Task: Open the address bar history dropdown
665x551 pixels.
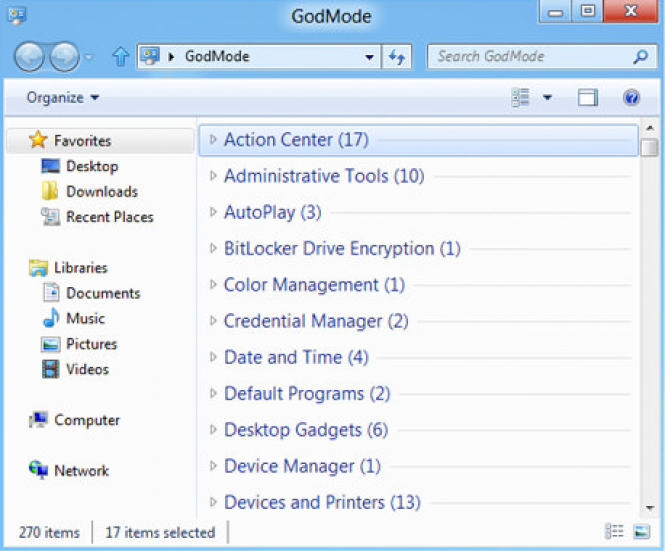Action: (369, 57)
